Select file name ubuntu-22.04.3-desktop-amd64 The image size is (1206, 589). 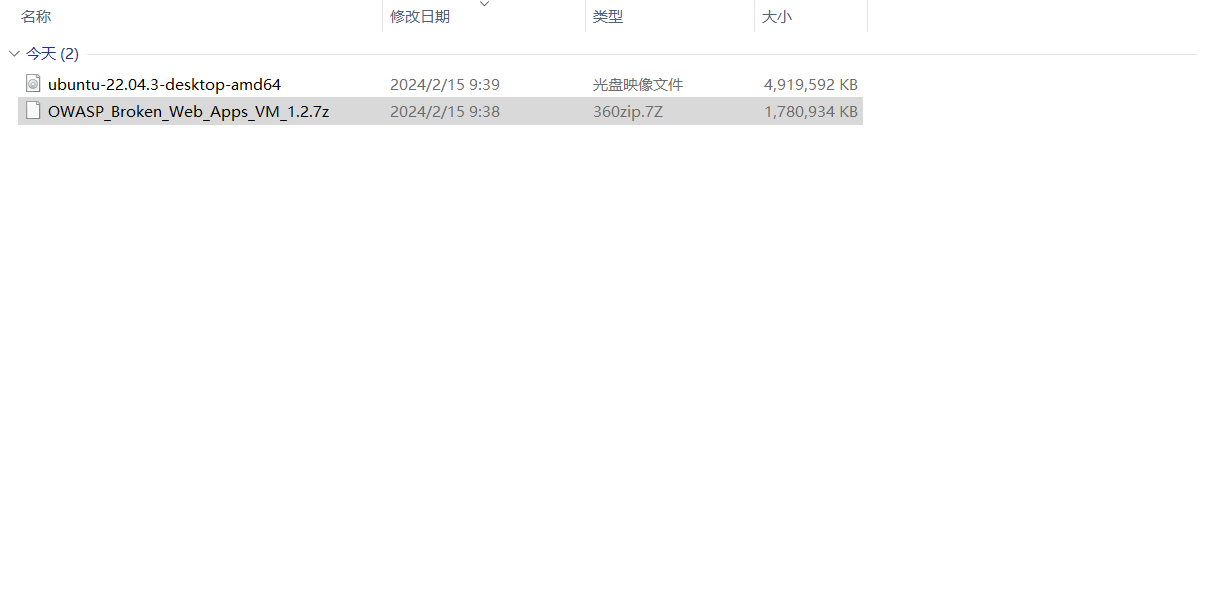pos(164,85)
